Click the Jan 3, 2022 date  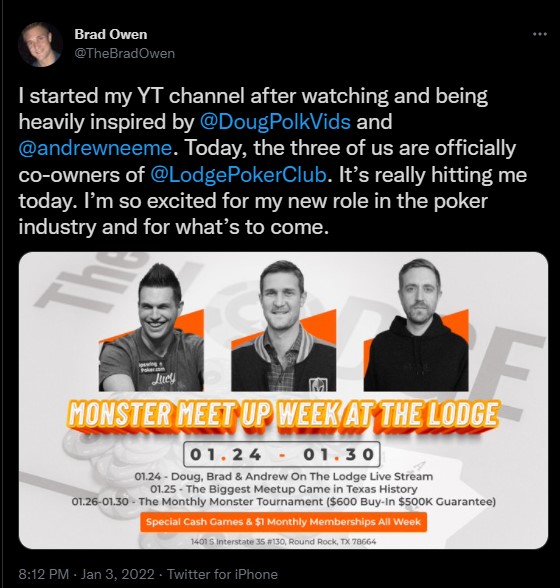[117, 574]
